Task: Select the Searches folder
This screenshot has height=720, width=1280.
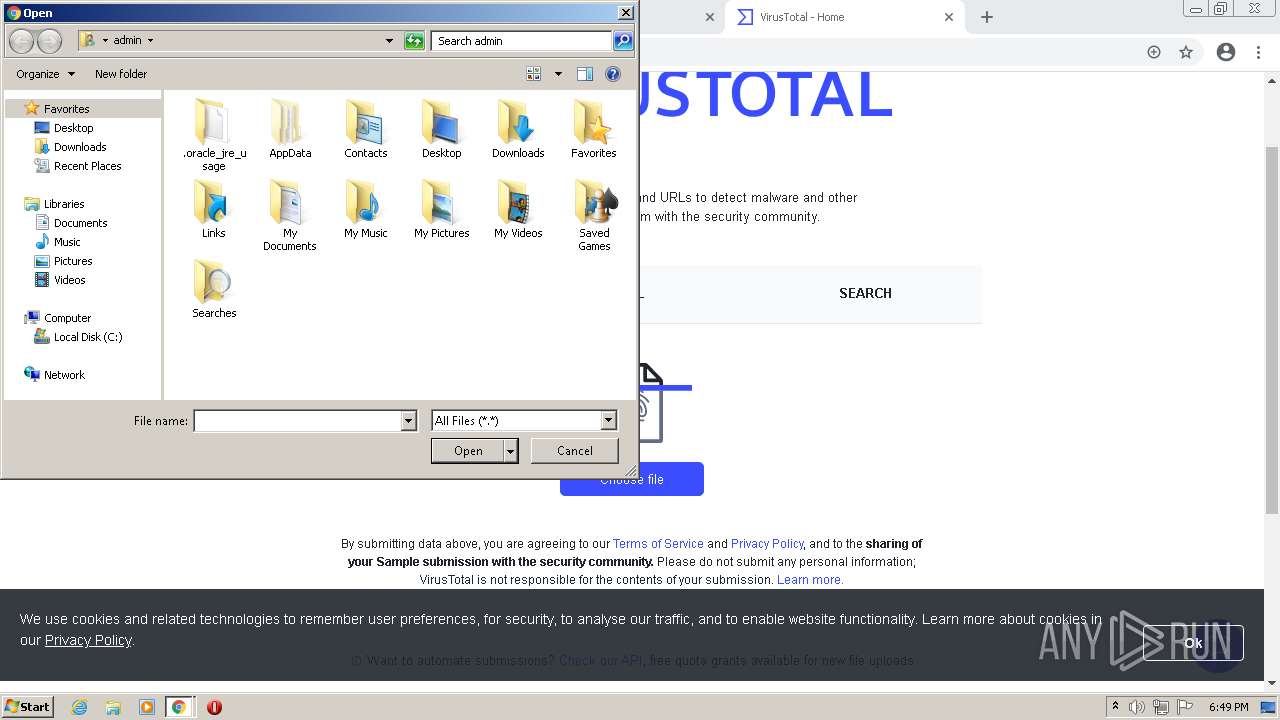Action: [x=214, y=289]
